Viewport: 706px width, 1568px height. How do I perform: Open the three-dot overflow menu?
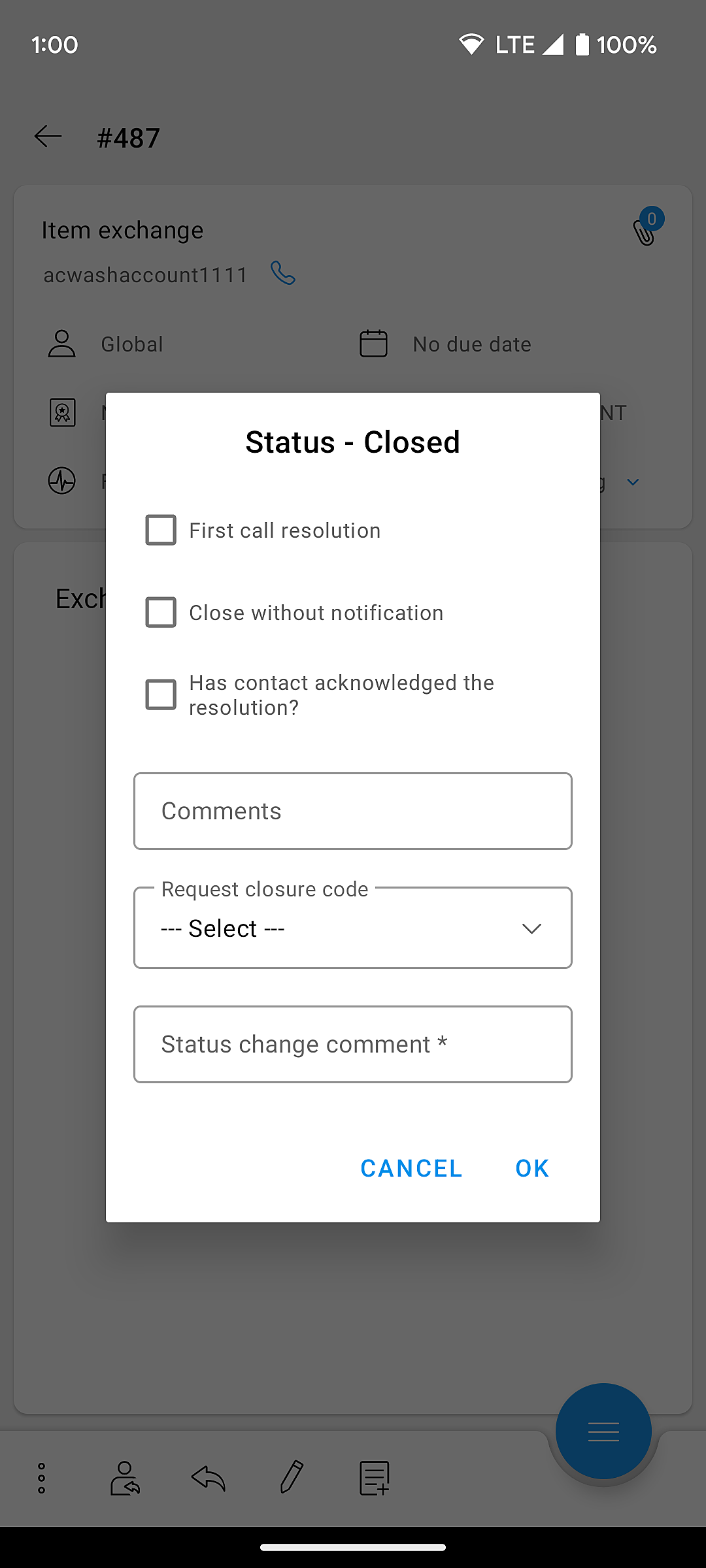point(41,1478)
